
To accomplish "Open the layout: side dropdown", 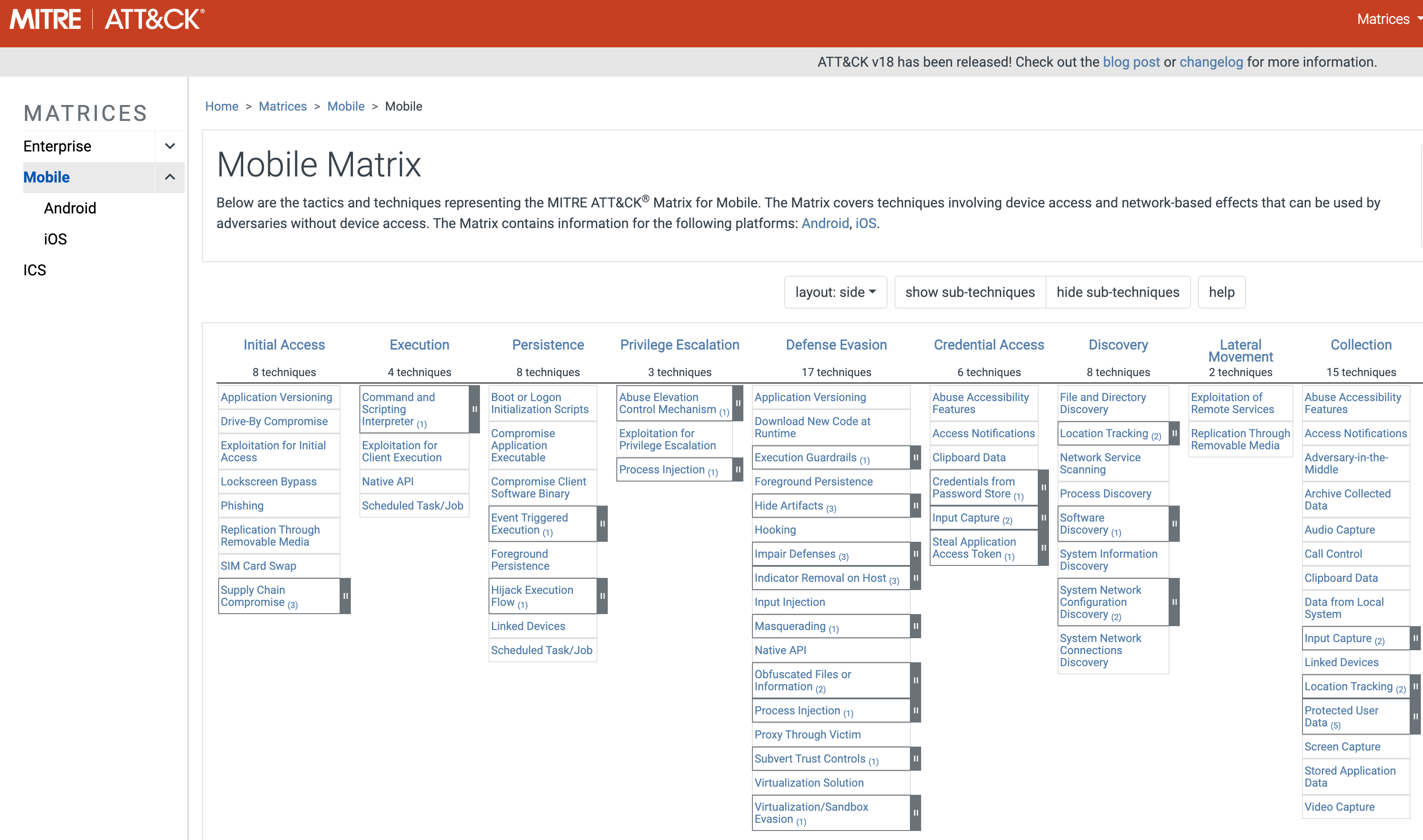I will click(835, 292).
